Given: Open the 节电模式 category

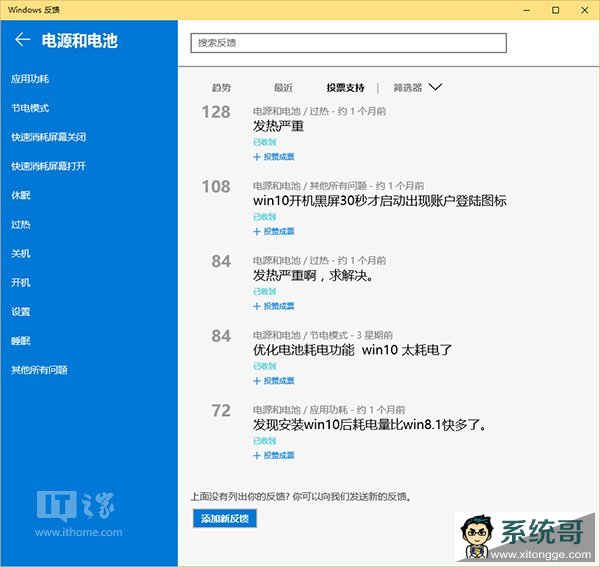Looking at the screenshot, I should 30,108.
